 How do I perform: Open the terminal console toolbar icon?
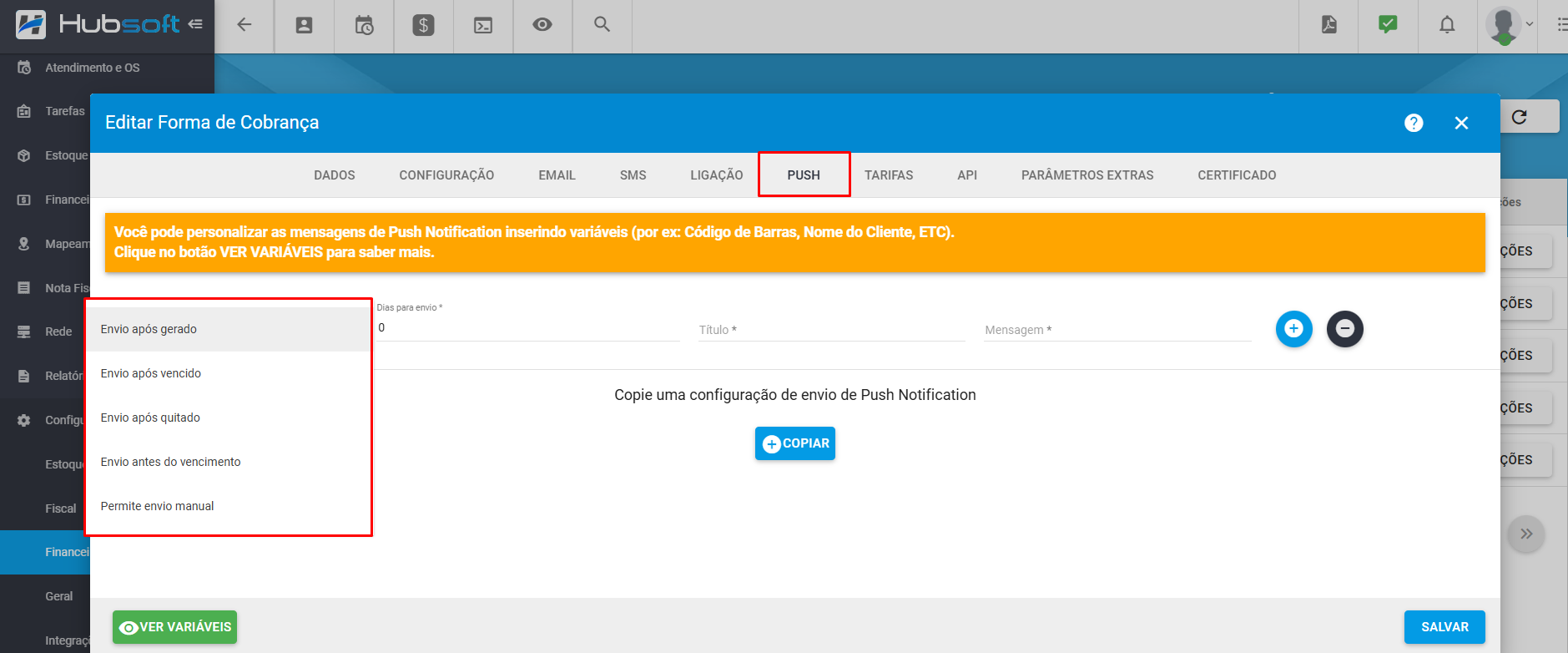pyautogui.click(x=483, y=25)
